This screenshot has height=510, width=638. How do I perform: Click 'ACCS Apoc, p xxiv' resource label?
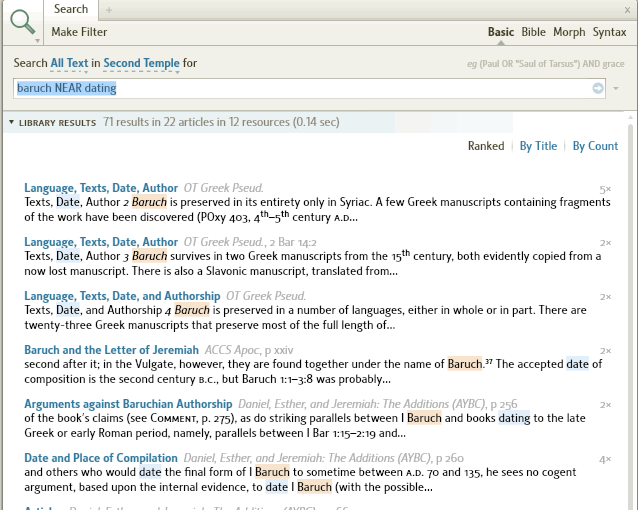(249, 350)
